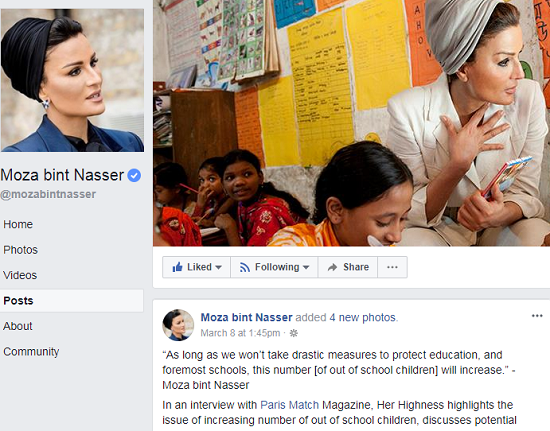Click the RSS icon on Following
550x431 pixels.
pyautogui.click(x=244, y=267)
